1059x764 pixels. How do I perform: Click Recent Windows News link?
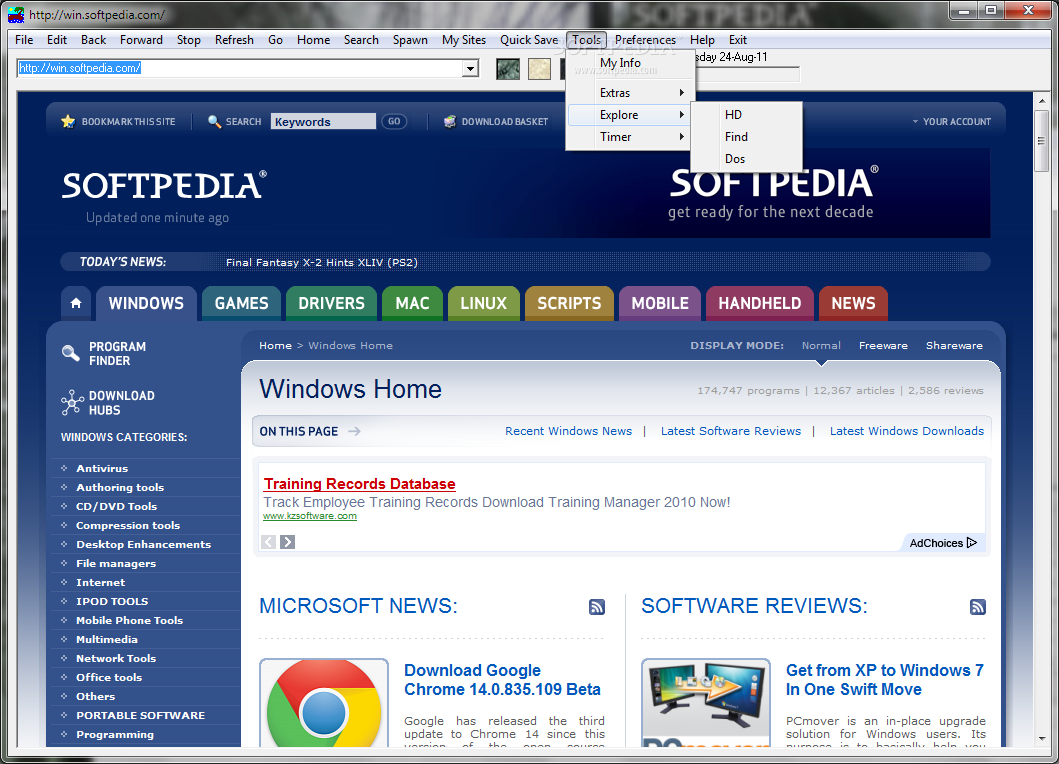568,431
